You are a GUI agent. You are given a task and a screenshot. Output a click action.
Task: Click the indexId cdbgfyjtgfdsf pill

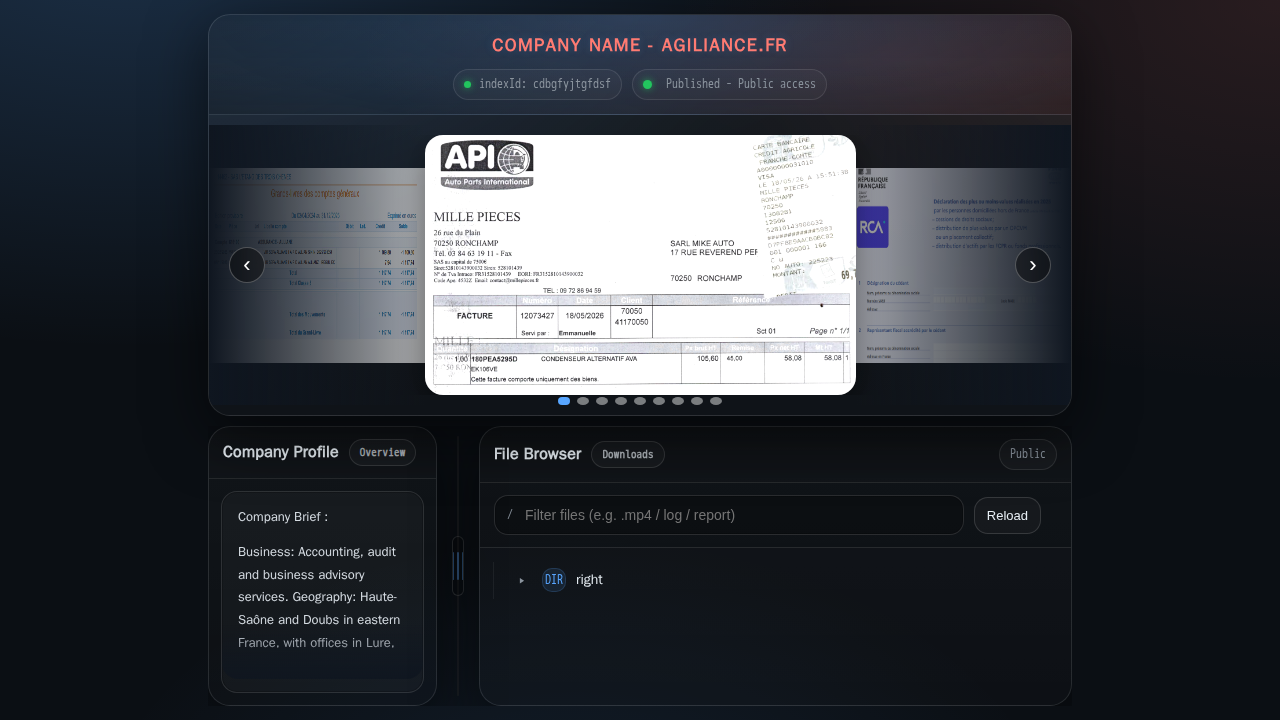[537, 84]
